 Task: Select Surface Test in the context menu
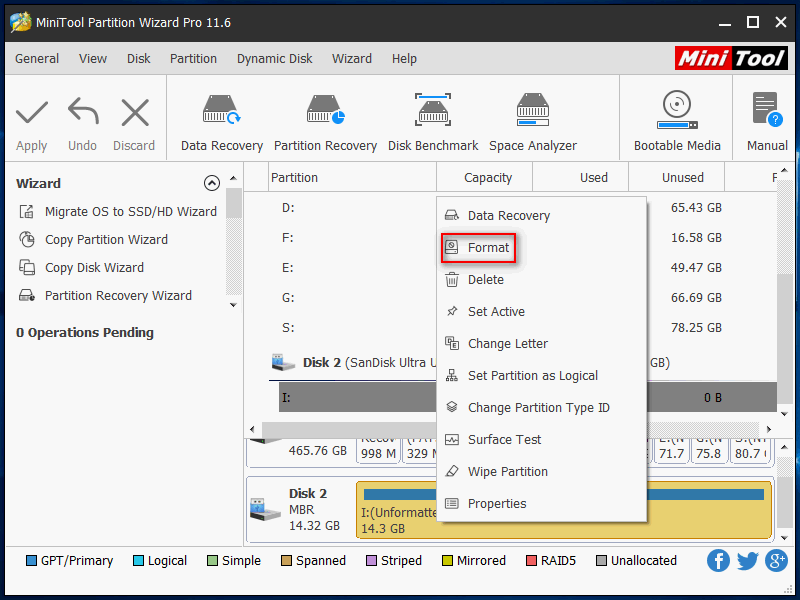pyautogui.click(x=504, y=440)
